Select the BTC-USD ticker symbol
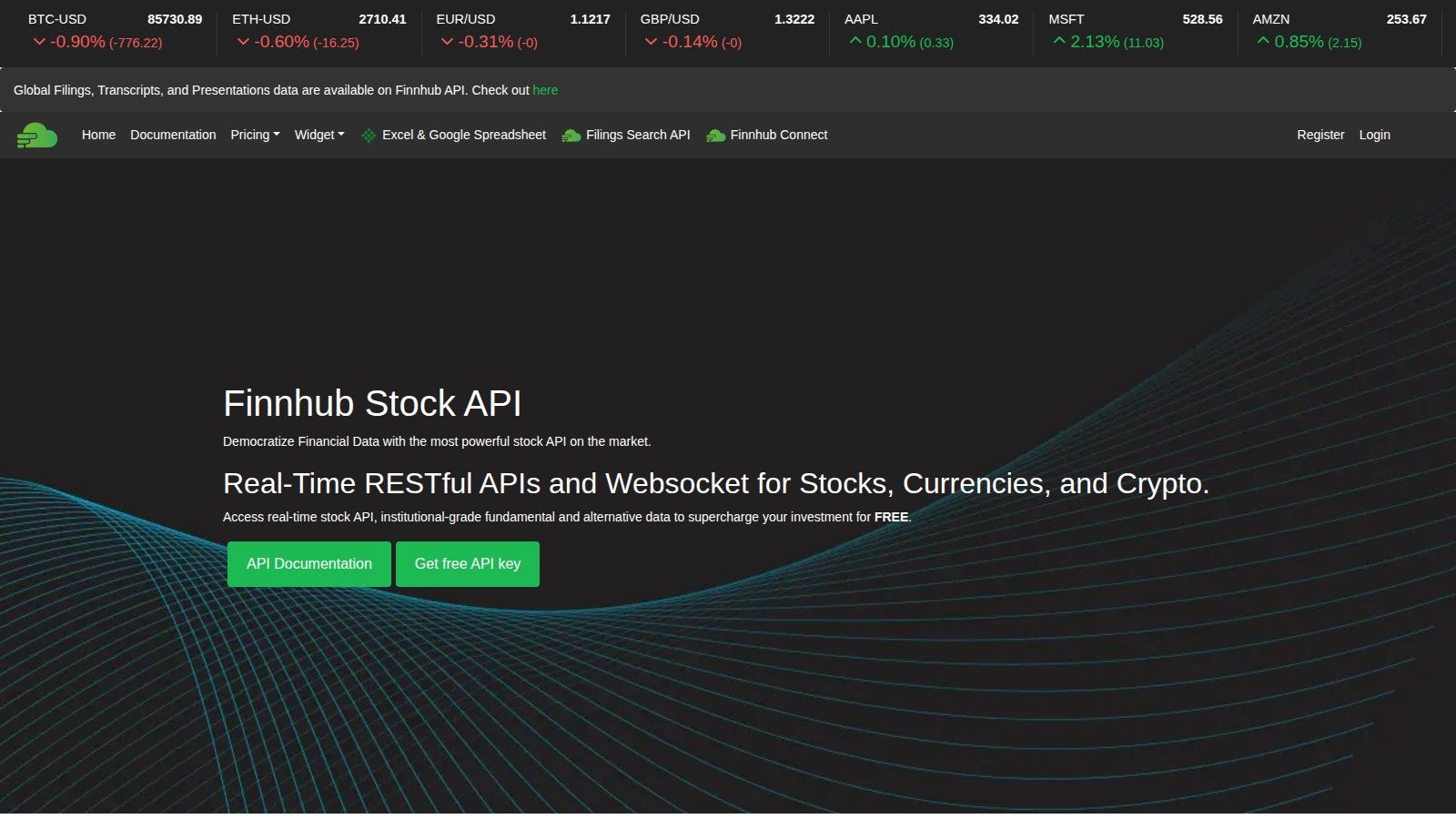Viewport: 1456px width, 819px height. click(x=57, y=19)
